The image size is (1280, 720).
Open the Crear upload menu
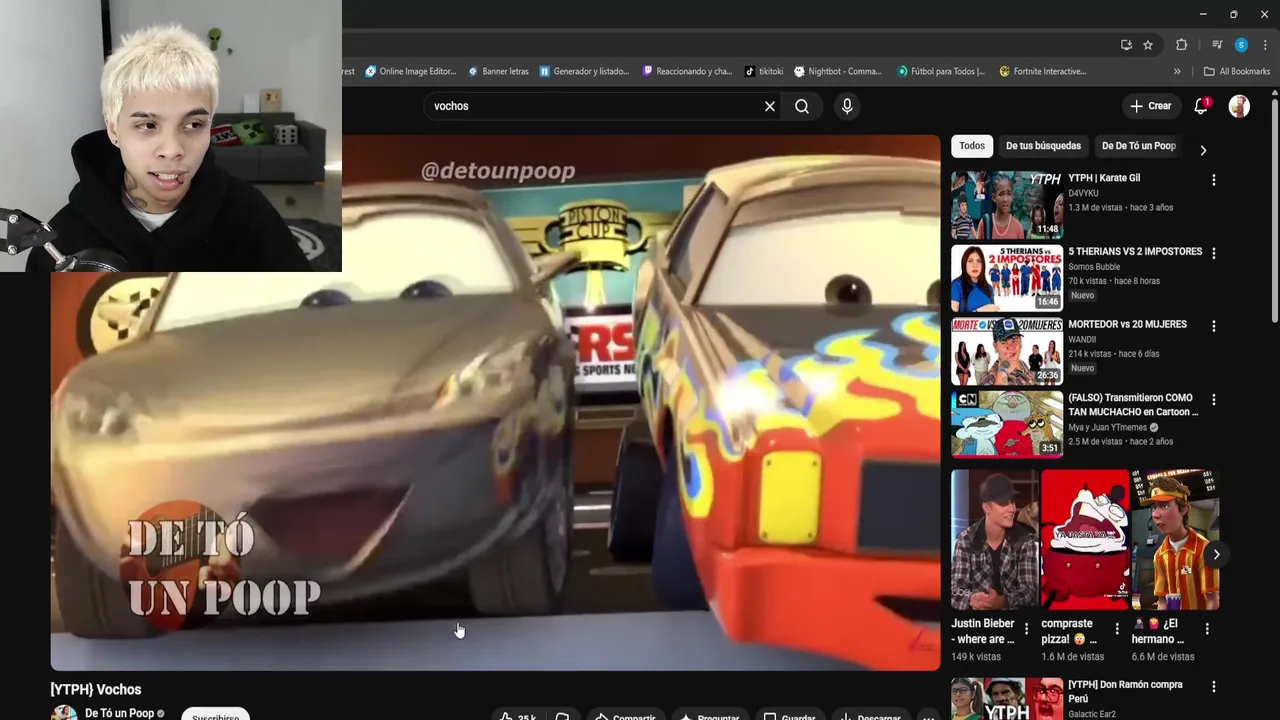(x=1150, y=106)
